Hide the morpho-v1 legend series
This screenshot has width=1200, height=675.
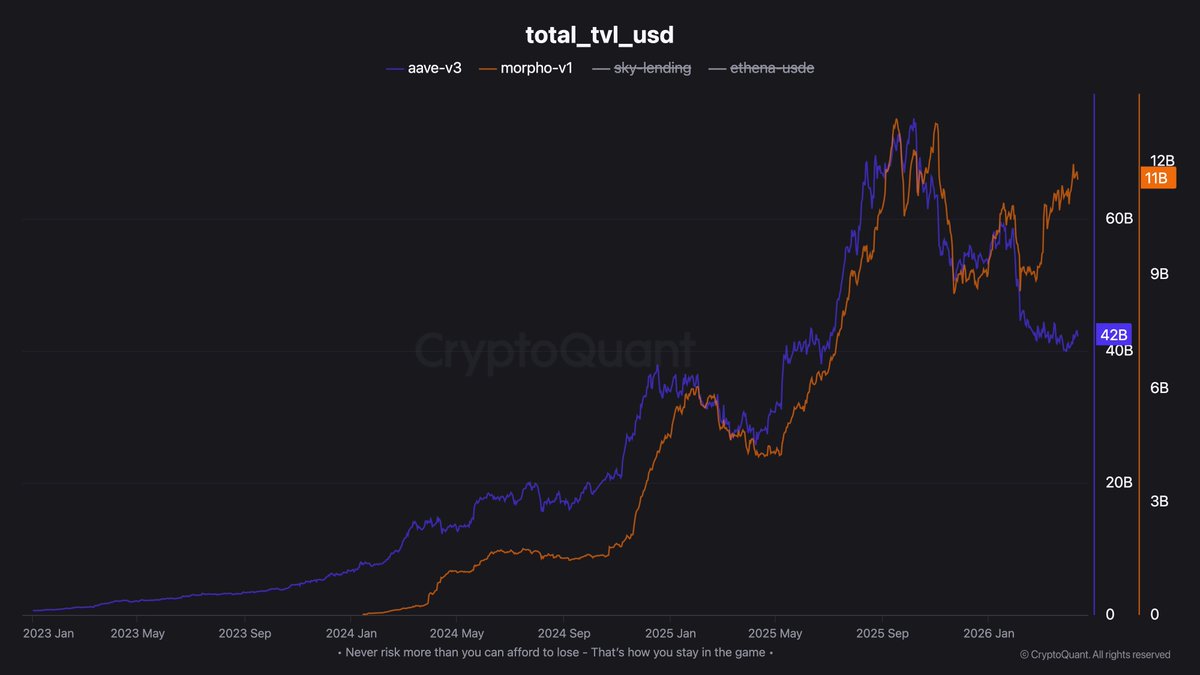pyautogui.click(x=526, y=68)
